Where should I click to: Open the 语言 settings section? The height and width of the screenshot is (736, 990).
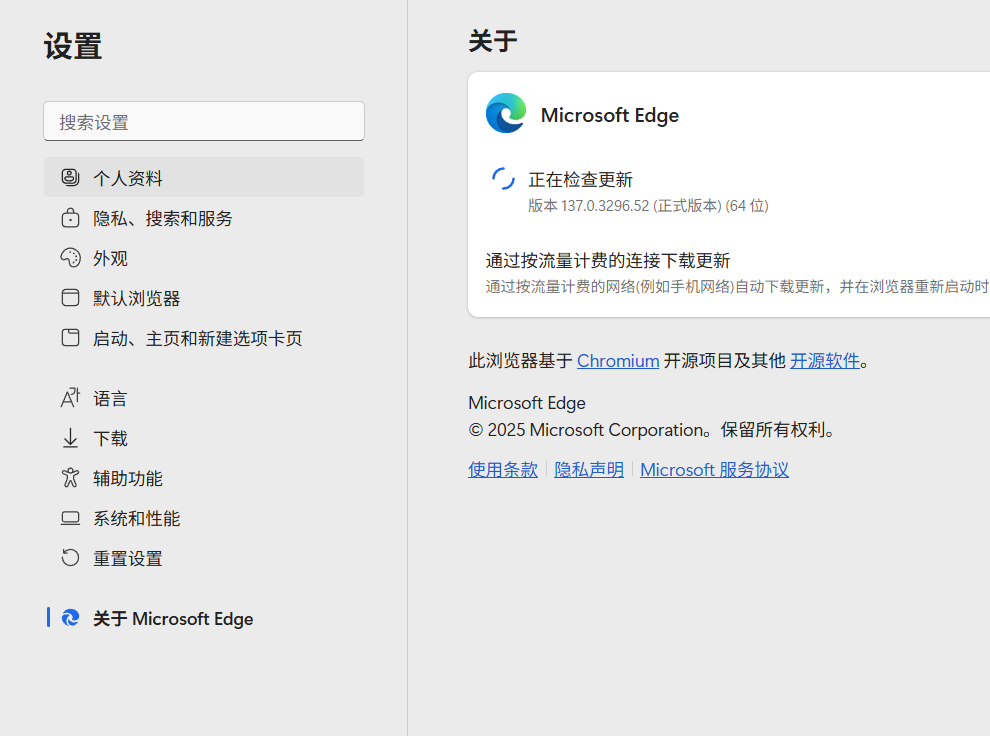point(204,398)
